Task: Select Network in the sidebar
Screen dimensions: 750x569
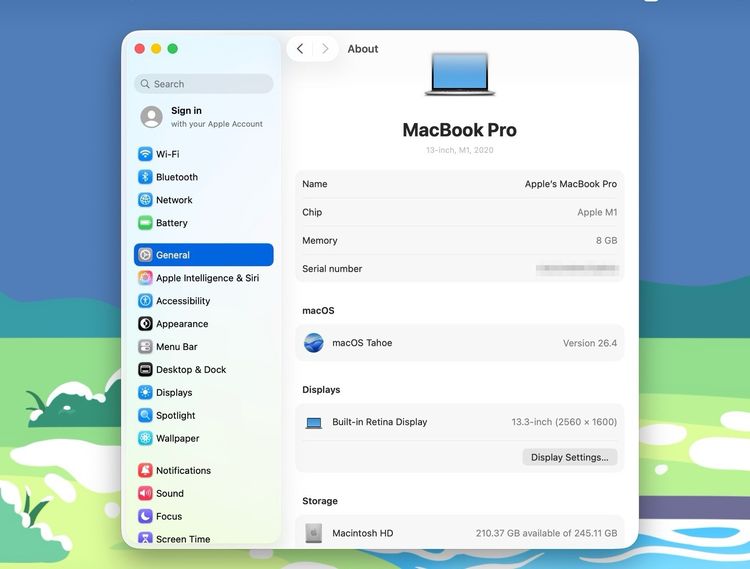Action: pyautogui.click(x=204, y=200)
